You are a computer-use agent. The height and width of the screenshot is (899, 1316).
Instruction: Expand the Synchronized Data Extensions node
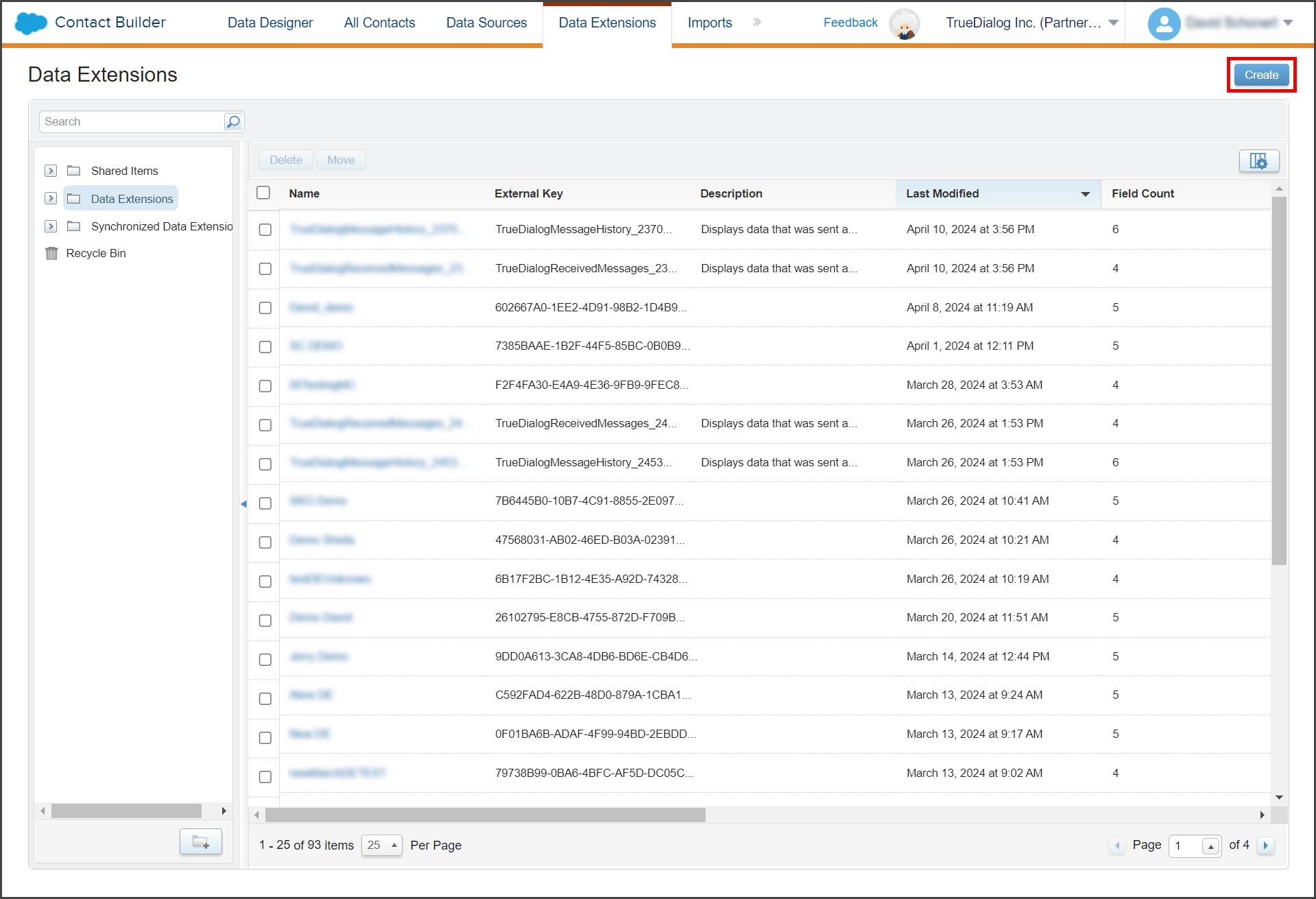(x=51, y=226)
